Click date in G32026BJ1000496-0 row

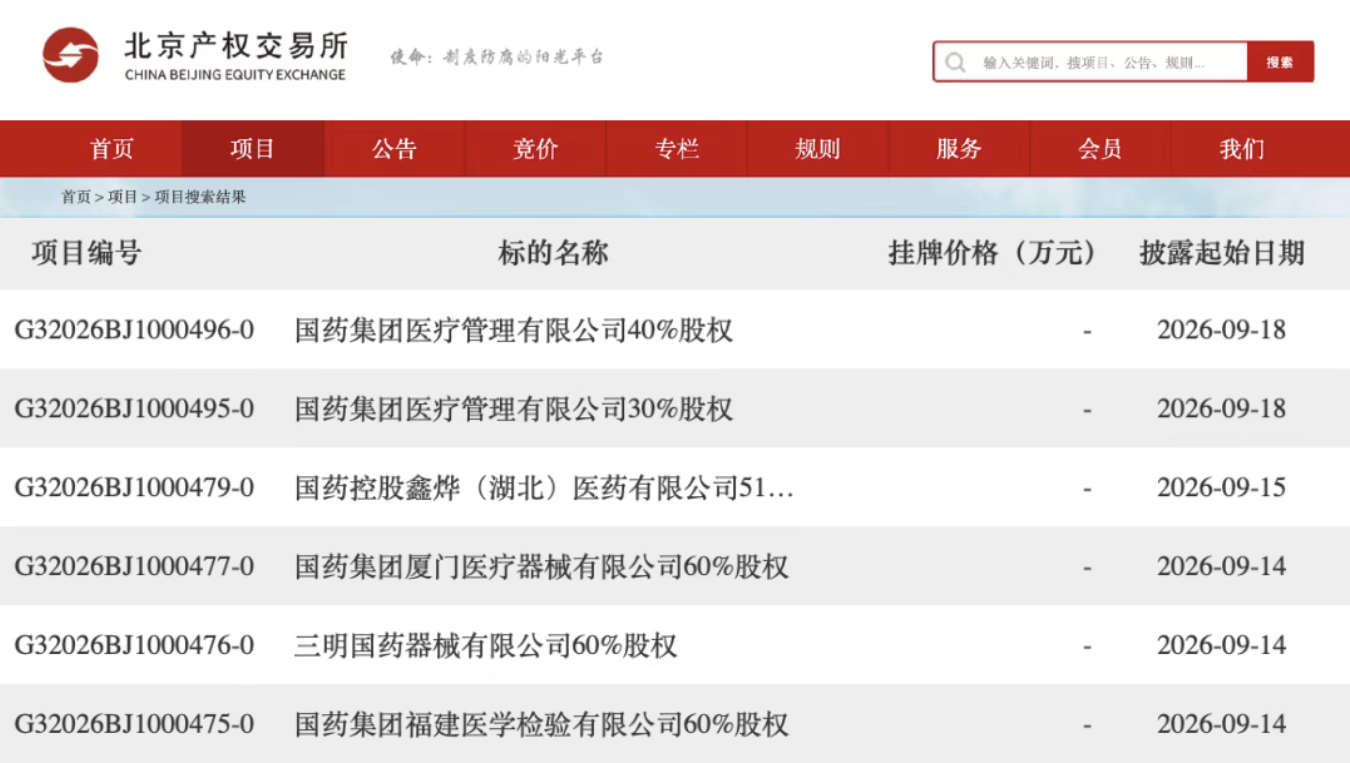click(x=1222, y=330)
